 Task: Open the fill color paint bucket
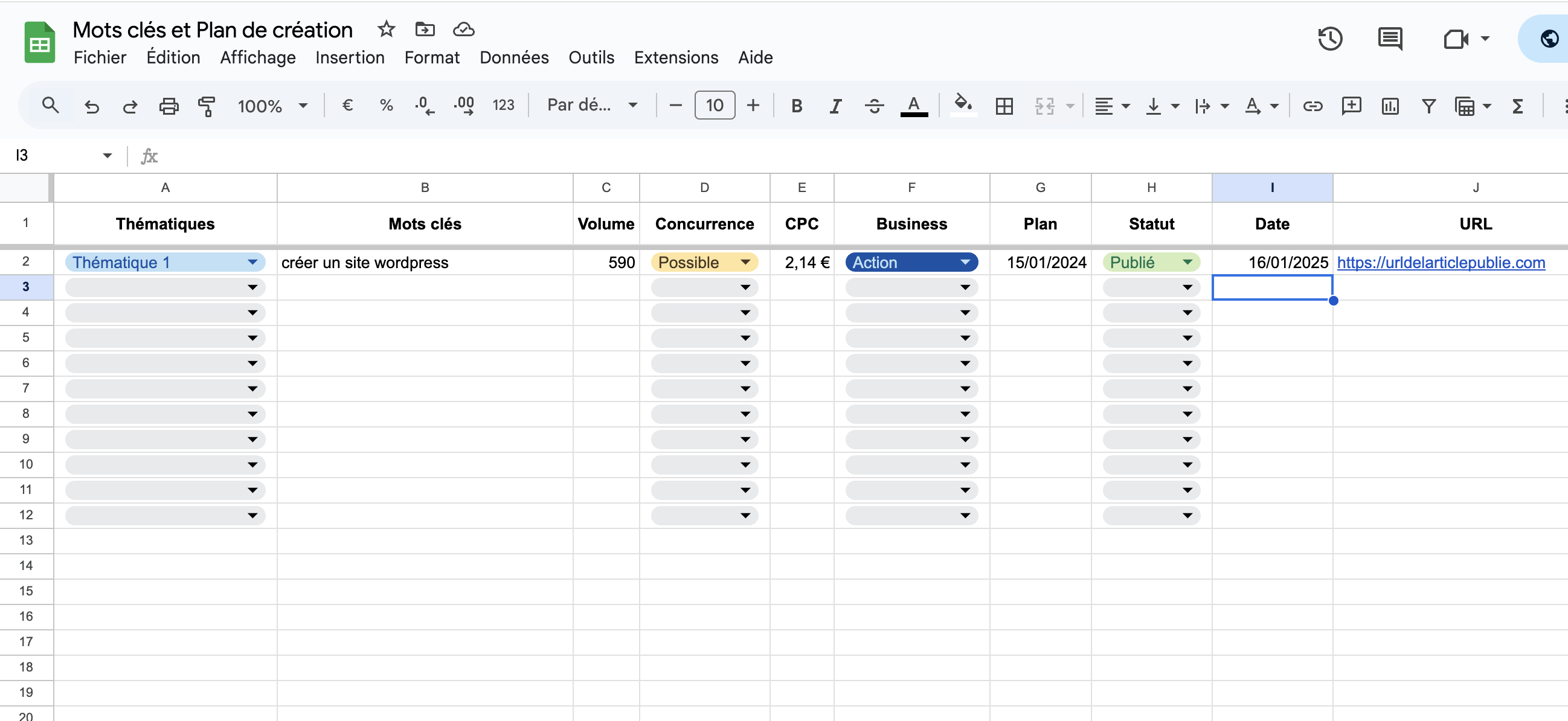click(x=962, y=104)
